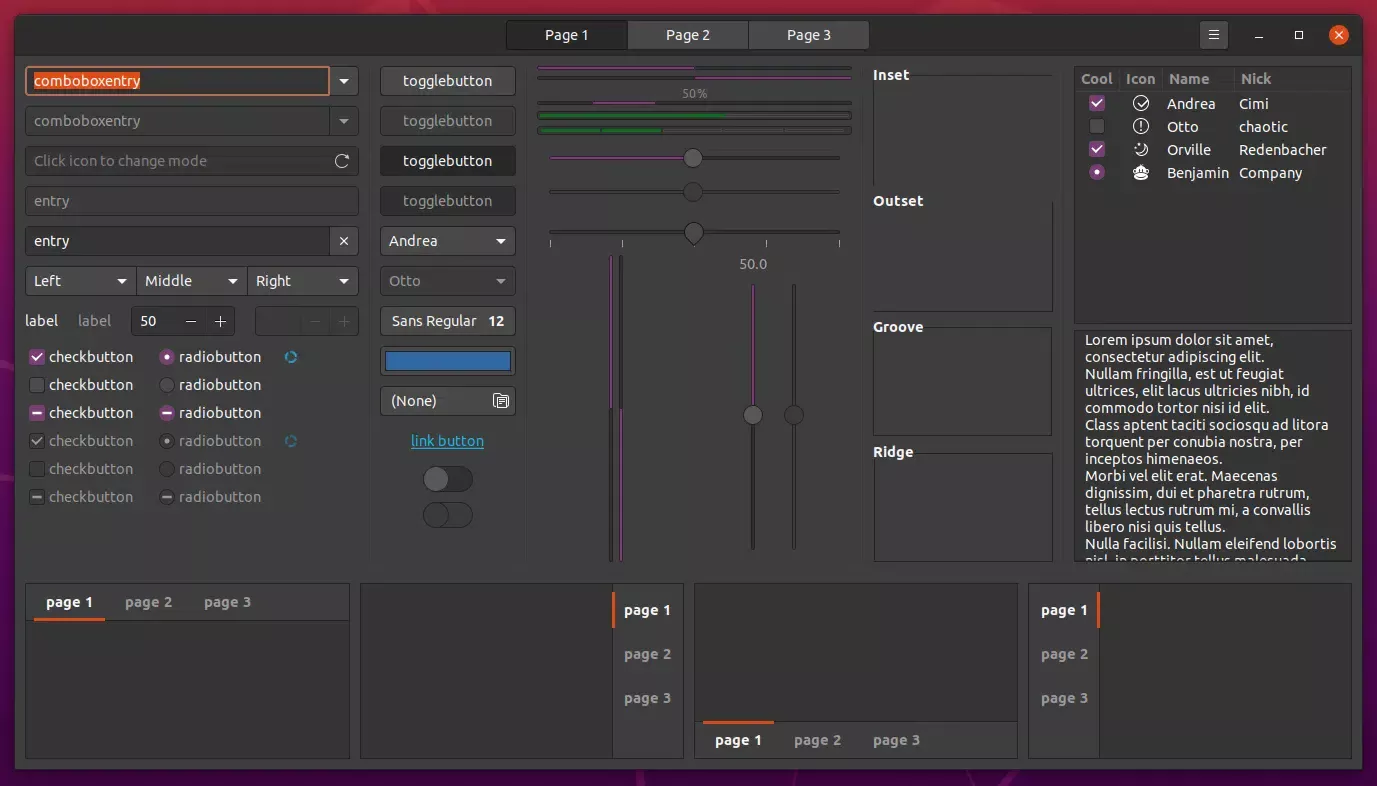Open the blue color chooser button
Viewport: 1377px width, 786px height.
pos(448,361)
